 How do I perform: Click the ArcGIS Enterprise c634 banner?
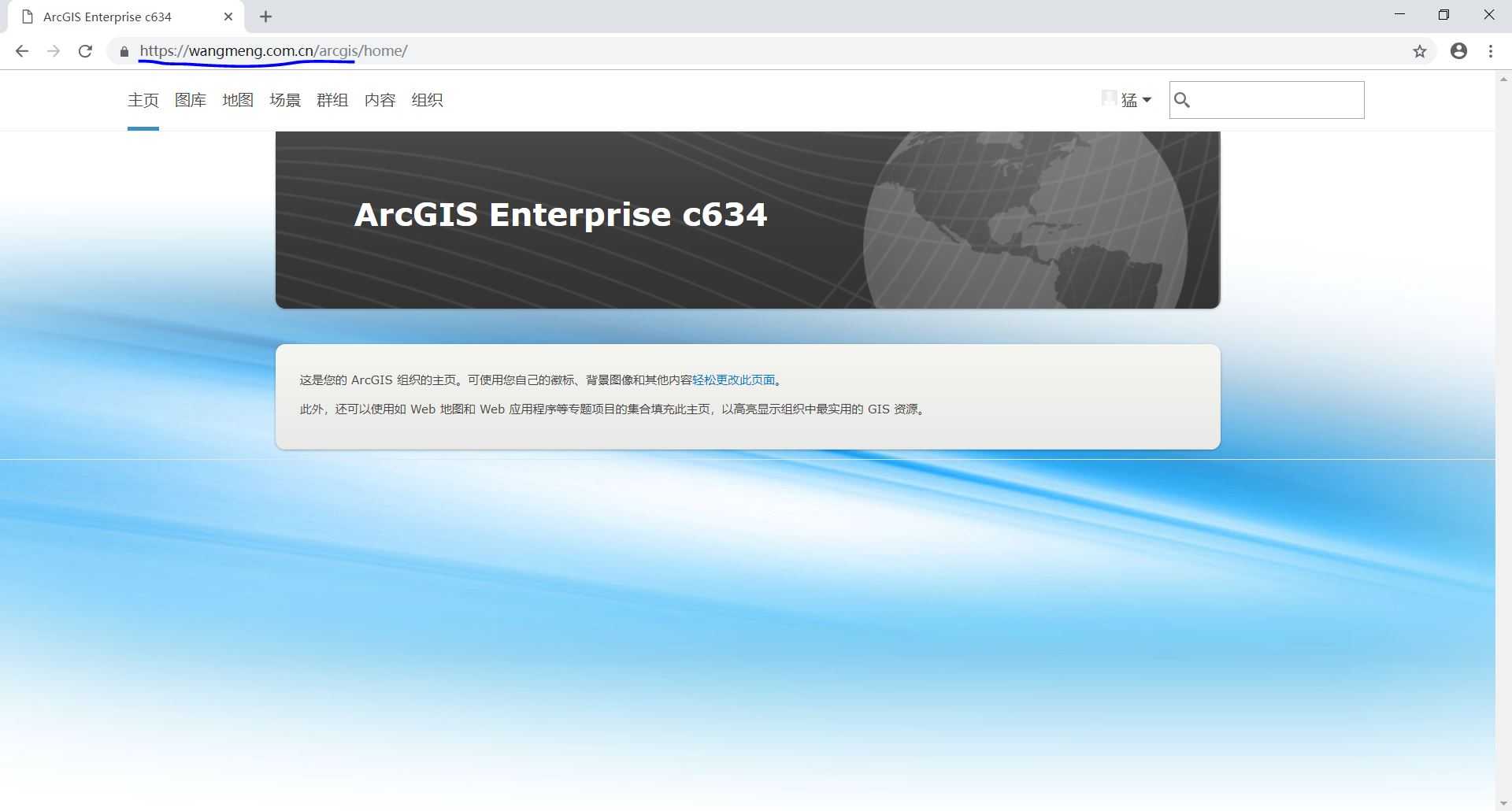(x=747, y=220)
